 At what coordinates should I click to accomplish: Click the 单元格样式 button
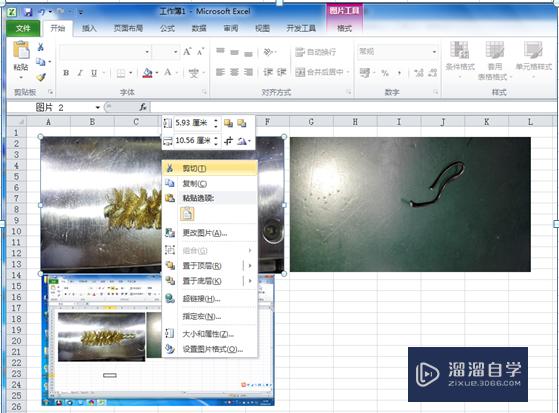[x=533, y=60]
